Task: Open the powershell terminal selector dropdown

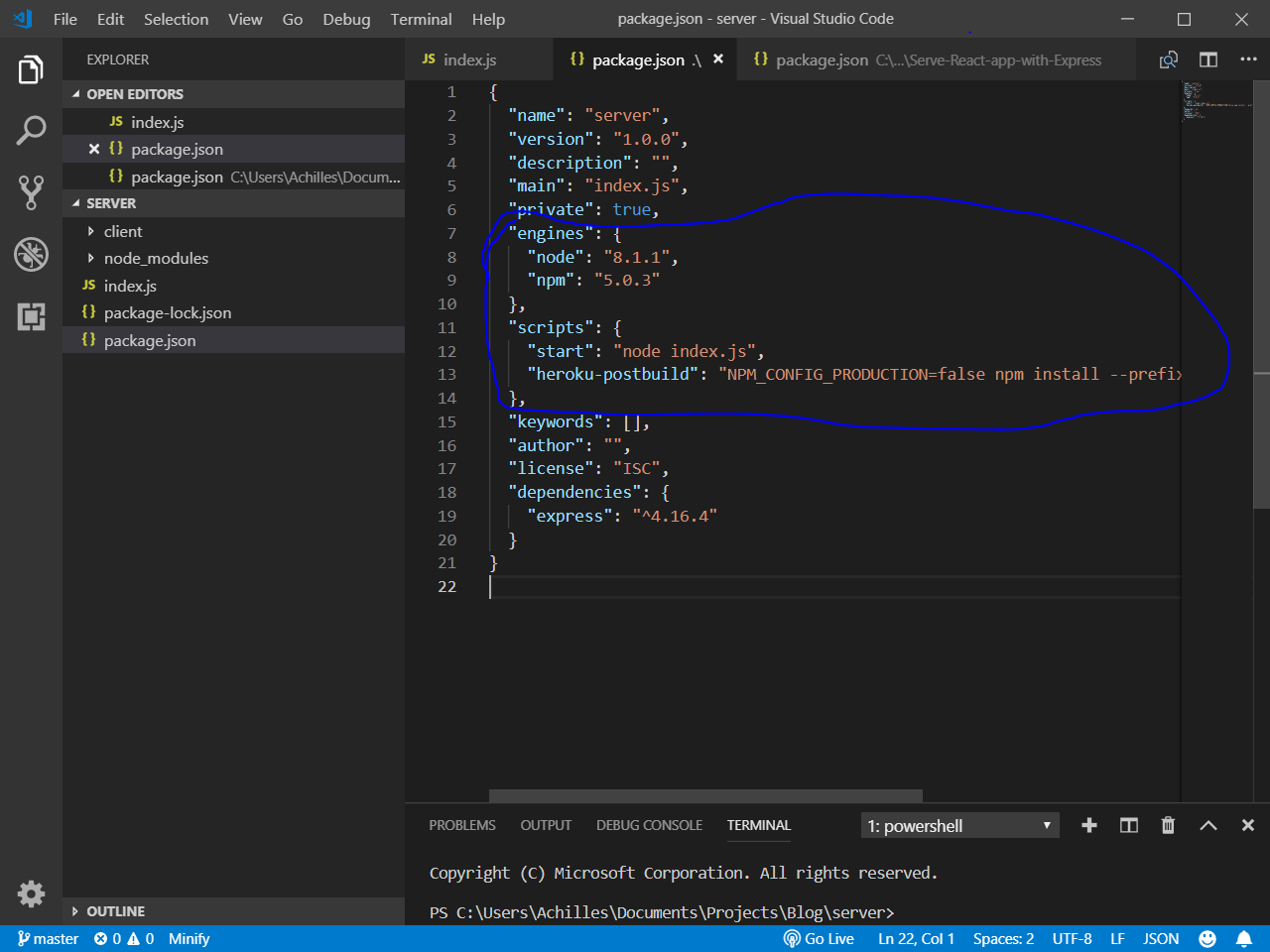Action: pyautogui.click(x=960, y=825)
